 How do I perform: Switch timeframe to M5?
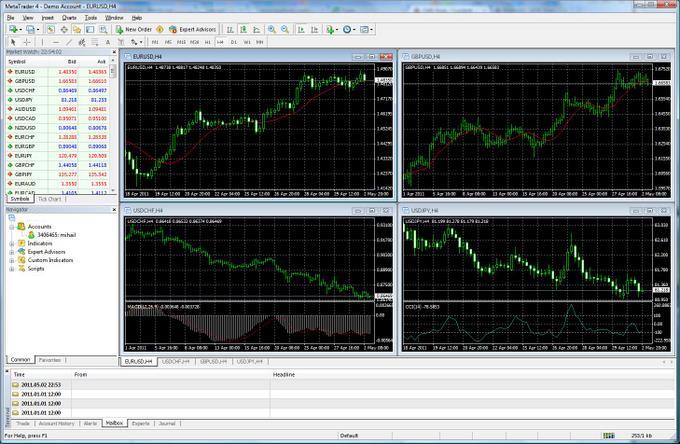(x=168, y=42)
